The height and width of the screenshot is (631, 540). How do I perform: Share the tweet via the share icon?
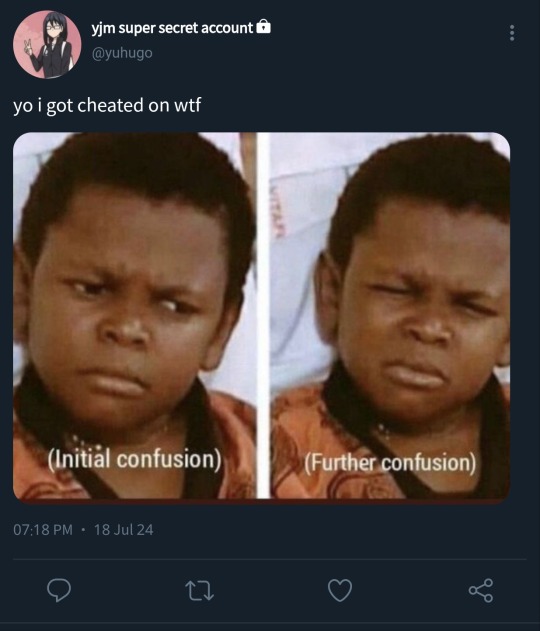click(481, 590)
